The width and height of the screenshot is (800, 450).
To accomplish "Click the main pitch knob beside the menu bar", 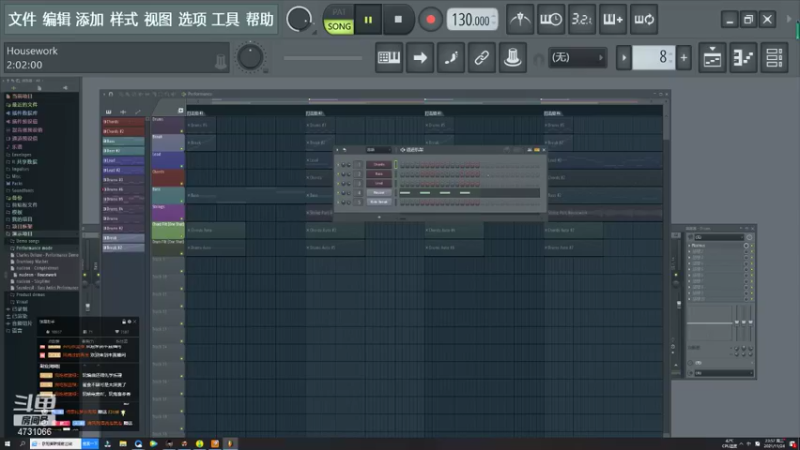I will point(299,19).
